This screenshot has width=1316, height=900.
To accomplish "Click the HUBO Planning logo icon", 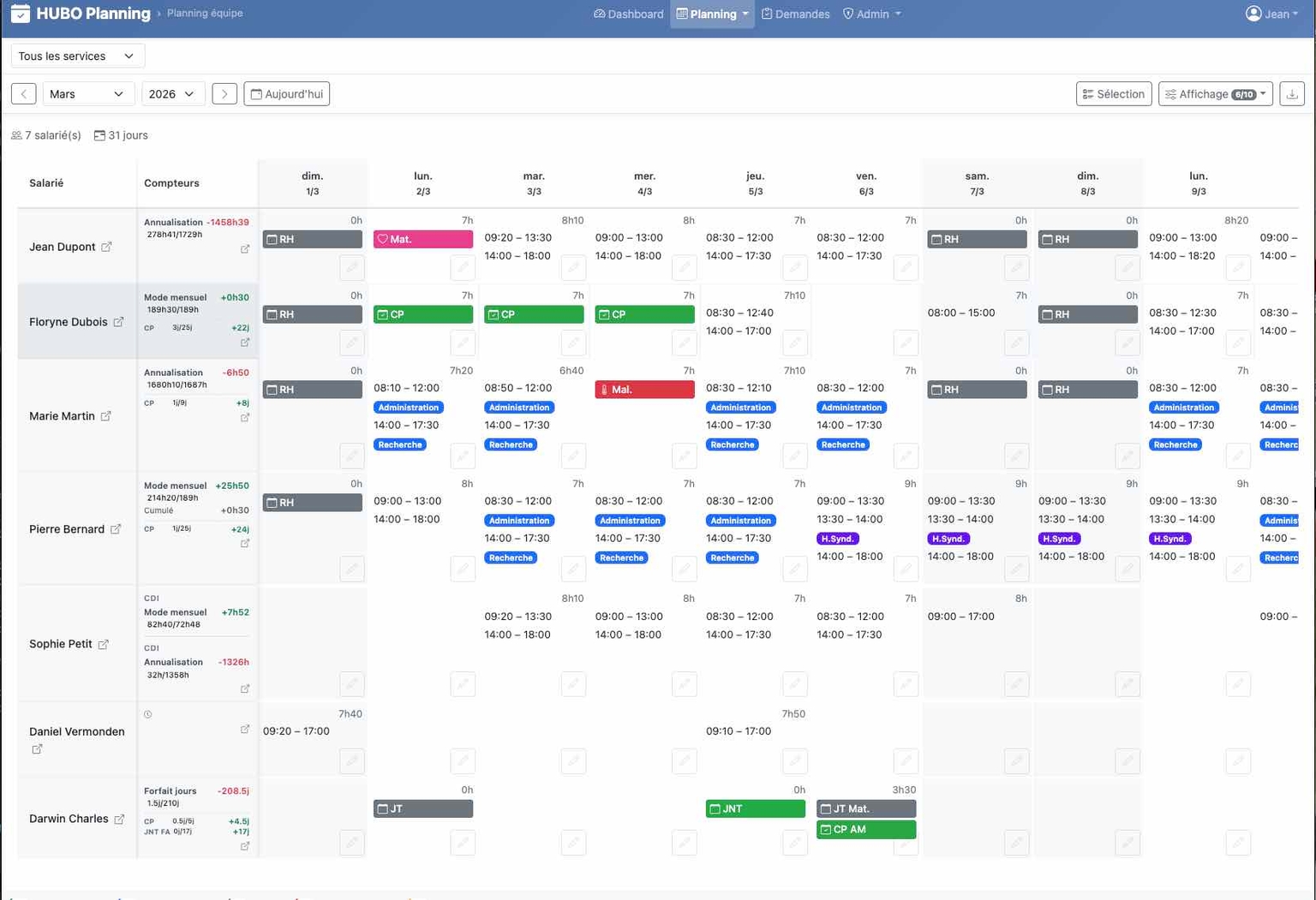I will 20,14.
